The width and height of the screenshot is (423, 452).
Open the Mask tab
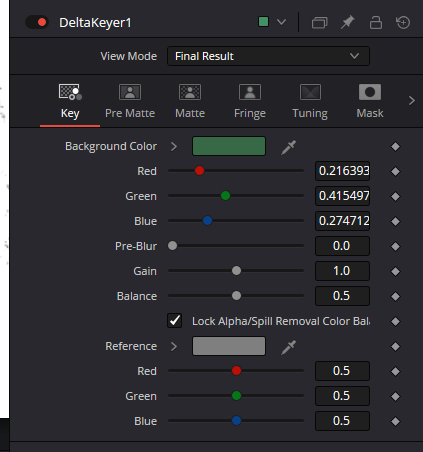370,101
